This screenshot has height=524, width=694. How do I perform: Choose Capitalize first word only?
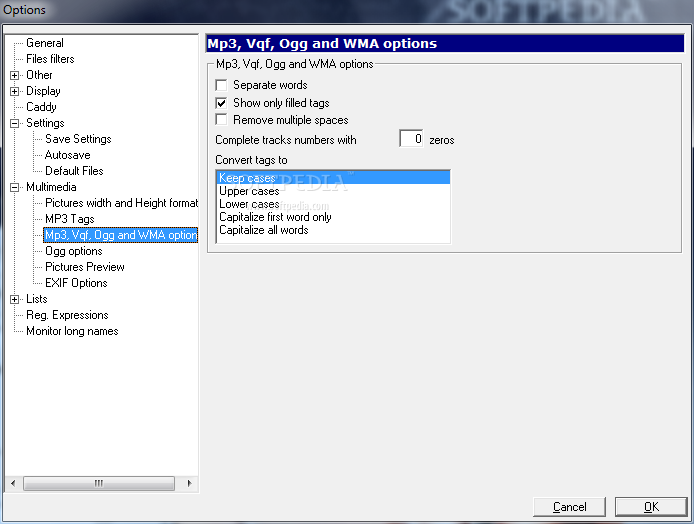[x=333, y=217]
